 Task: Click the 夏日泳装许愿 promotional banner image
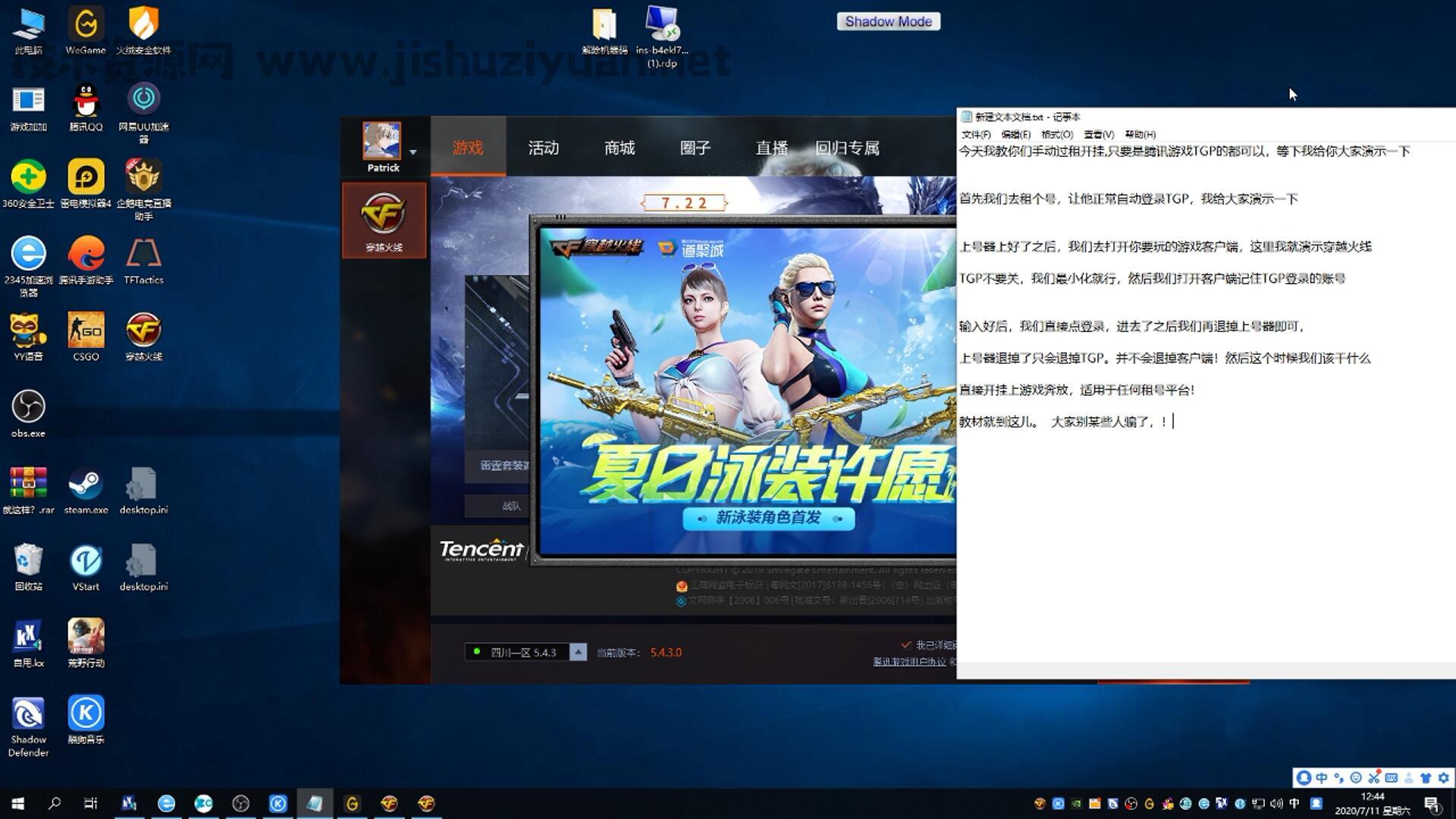pyautogui.click(x=748, y=391)
